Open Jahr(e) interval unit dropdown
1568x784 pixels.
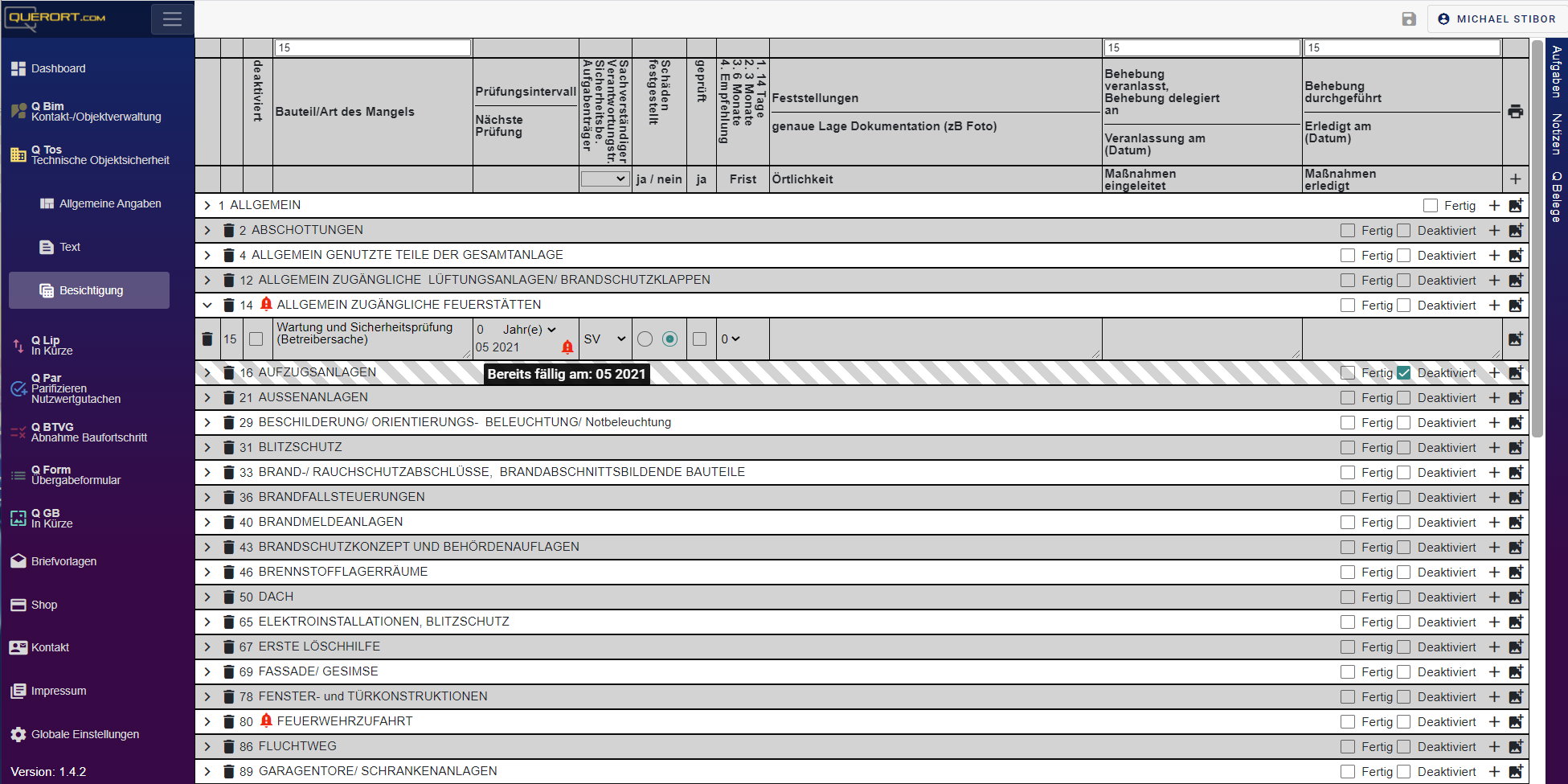pyautogui.click(x=530, y=330)
